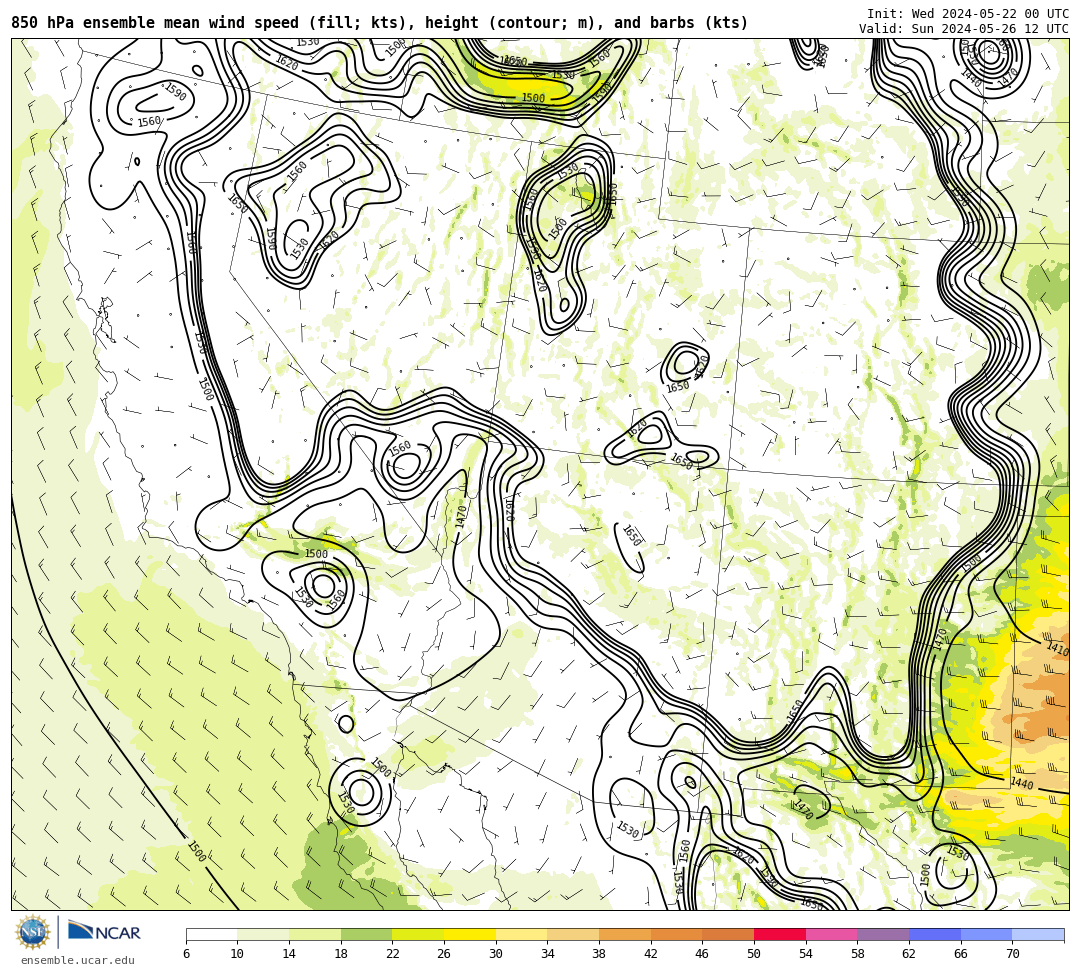Click the colorbar tick label '26'

(444, 954)
